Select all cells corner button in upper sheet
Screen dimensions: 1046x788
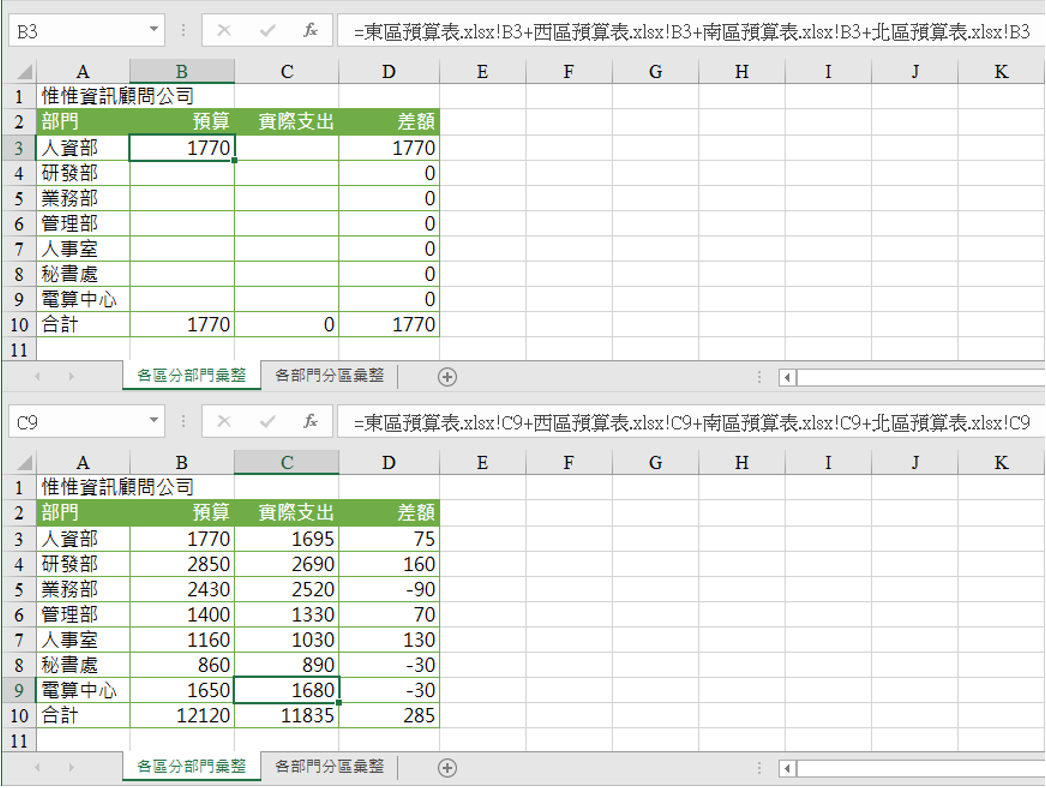coord(20,71)
